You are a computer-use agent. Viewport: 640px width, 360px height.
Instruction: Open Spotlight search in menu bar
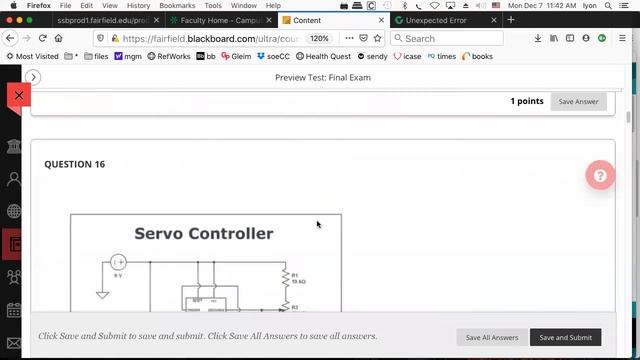point(608,6)
